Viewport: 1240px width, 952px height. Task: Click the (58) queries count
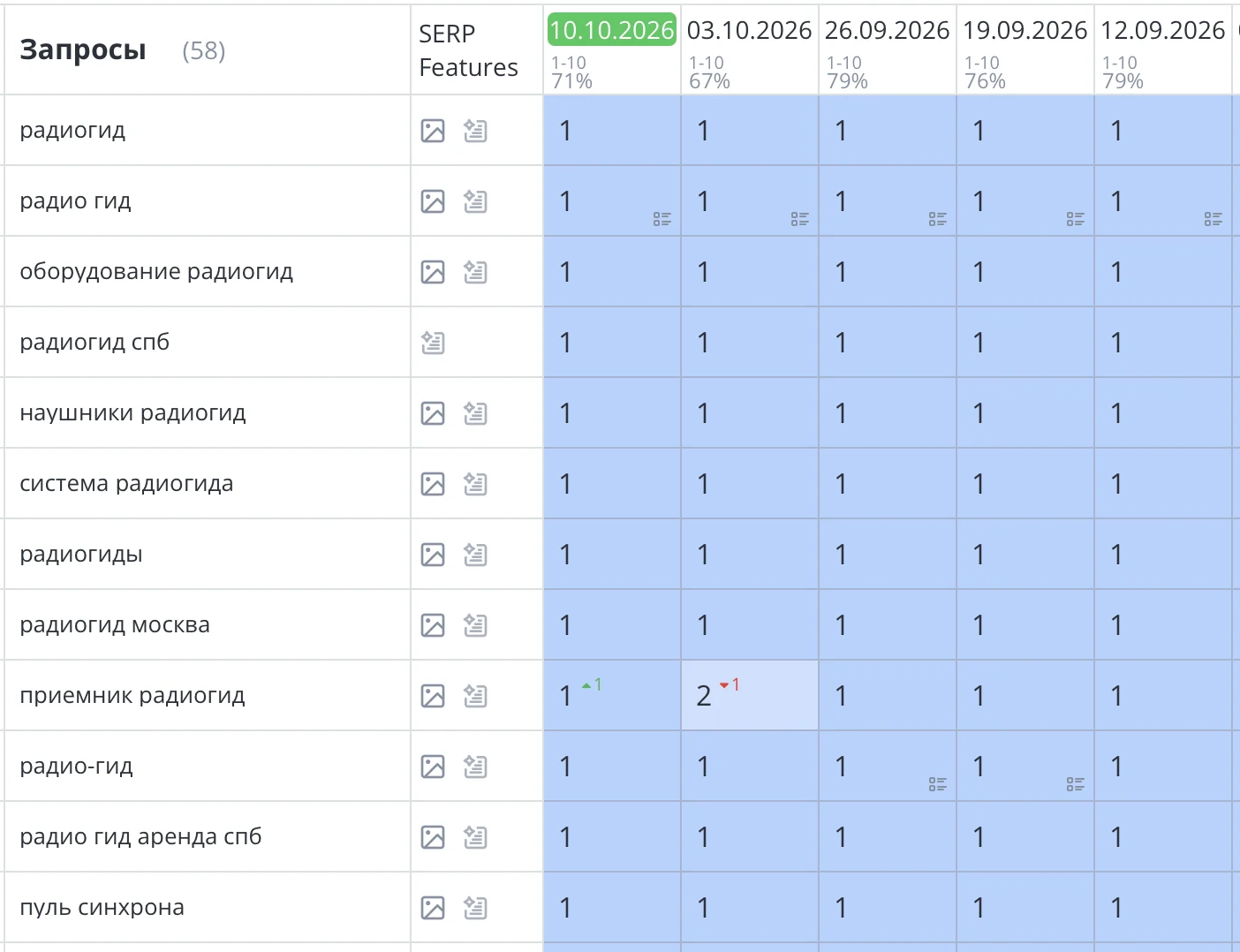click(204, 51)
